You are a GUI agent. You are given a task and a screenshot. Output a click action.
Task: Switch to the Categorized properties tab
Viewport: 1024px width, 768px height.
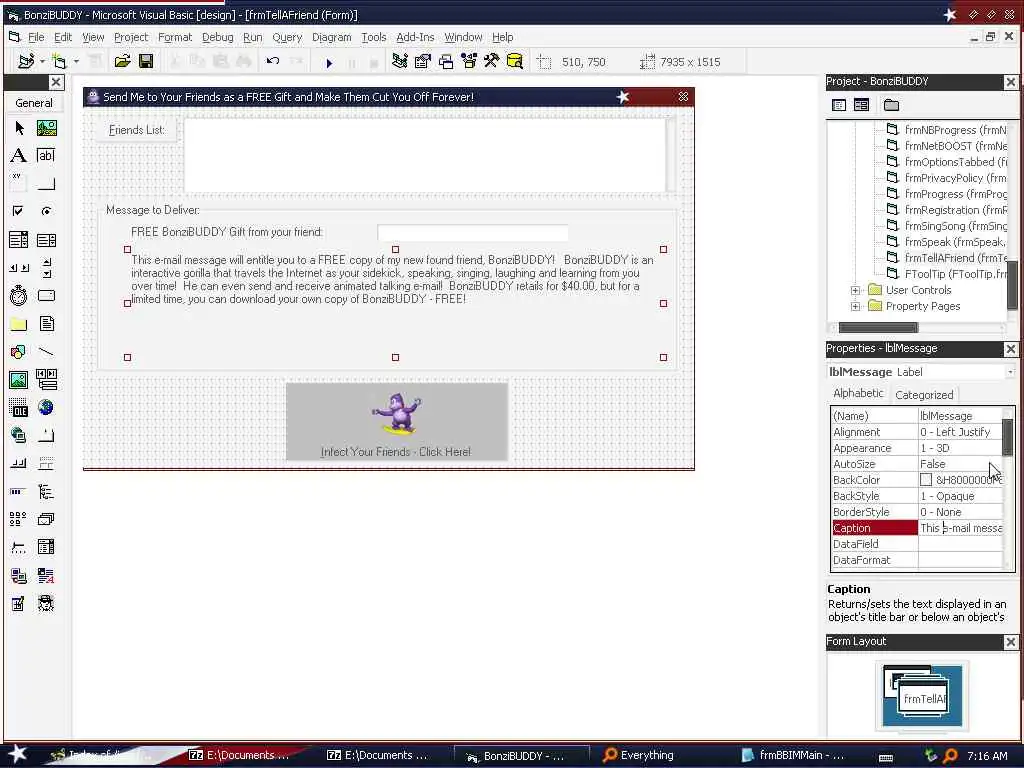924,394
